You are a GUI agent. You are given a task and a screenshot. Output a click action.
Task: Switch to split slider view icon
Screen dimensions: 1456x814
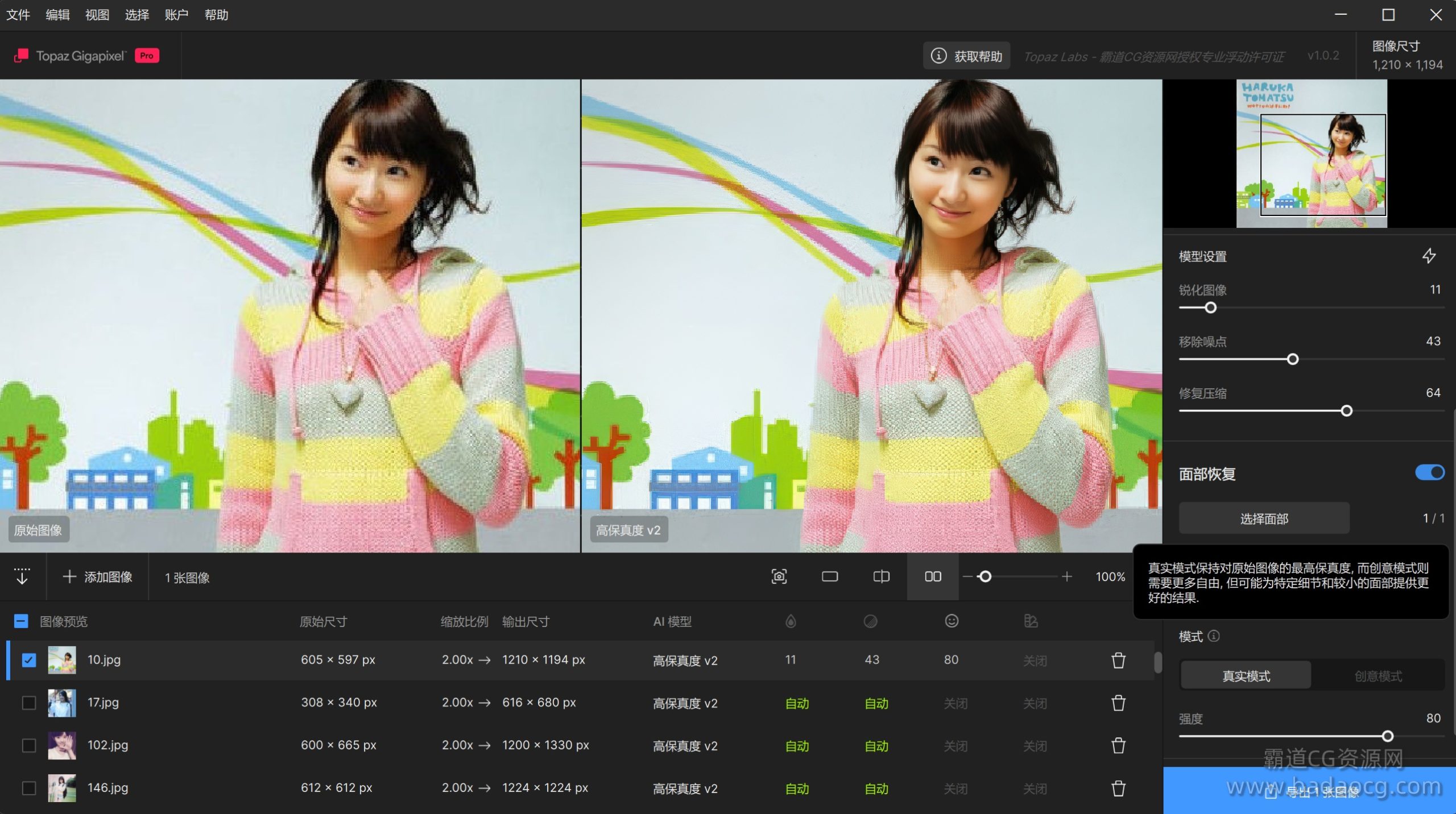point(881,576)
